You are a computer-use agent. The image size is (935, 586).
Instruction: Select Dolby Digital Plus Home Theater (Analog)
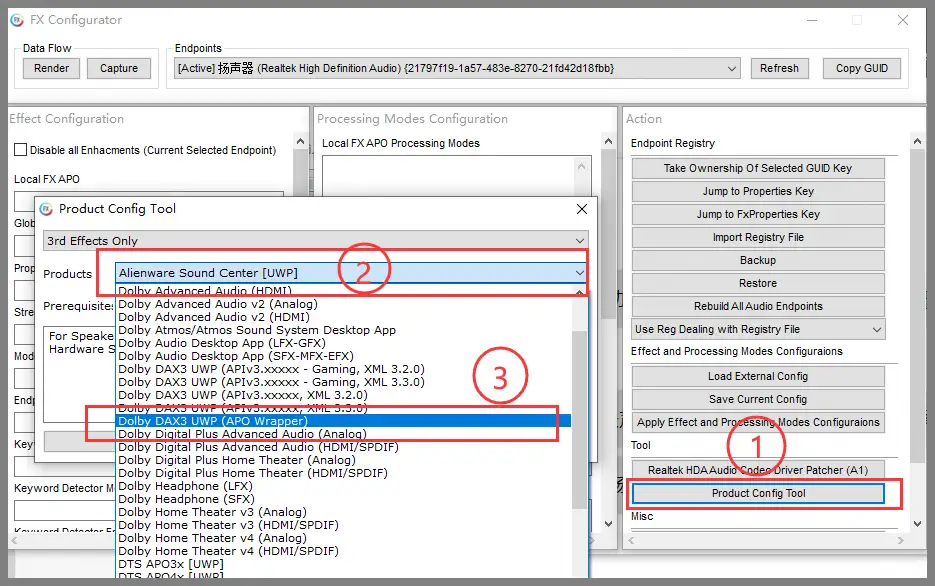pyautogui.click(x=343, y=460)
